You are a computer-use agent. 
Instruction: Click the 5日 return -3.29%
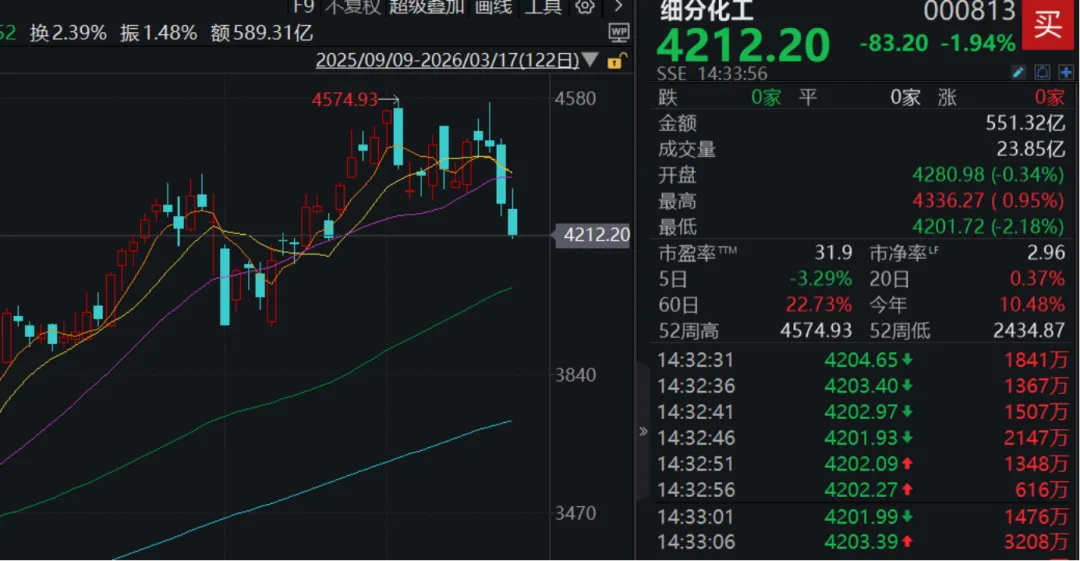(820, 279)
